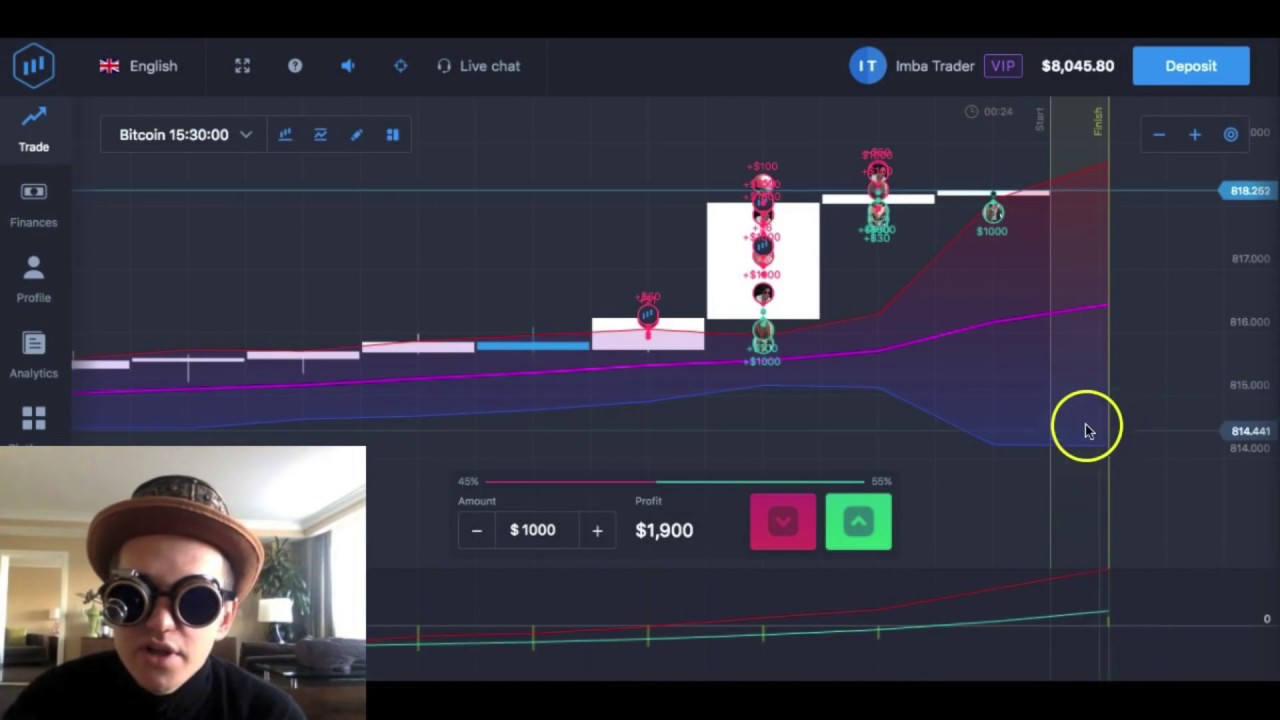
Task: Zoom in the chart with plus
Action: (x=1194, y=135)
